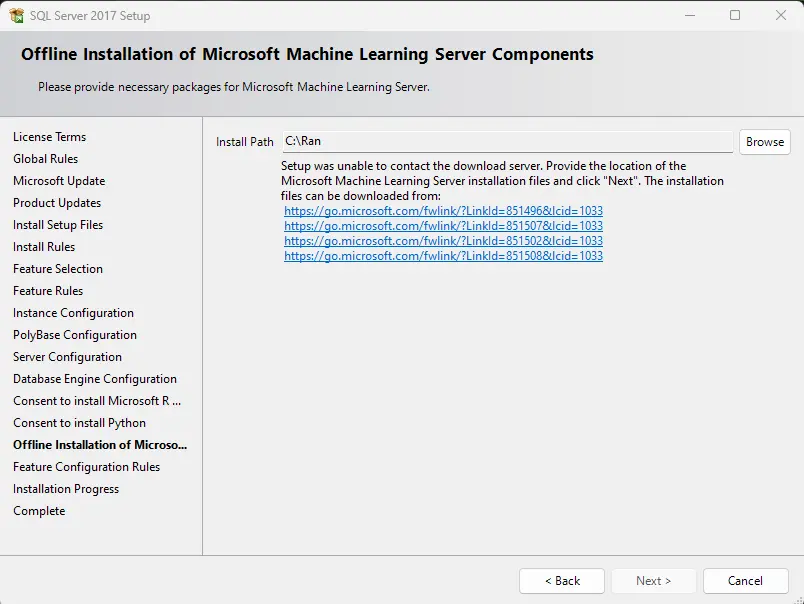The width and height of the screenshot is (804, 604).
Task: Click the subtitle Please provide necessary packages text
Action: click(x=234, y=87)
